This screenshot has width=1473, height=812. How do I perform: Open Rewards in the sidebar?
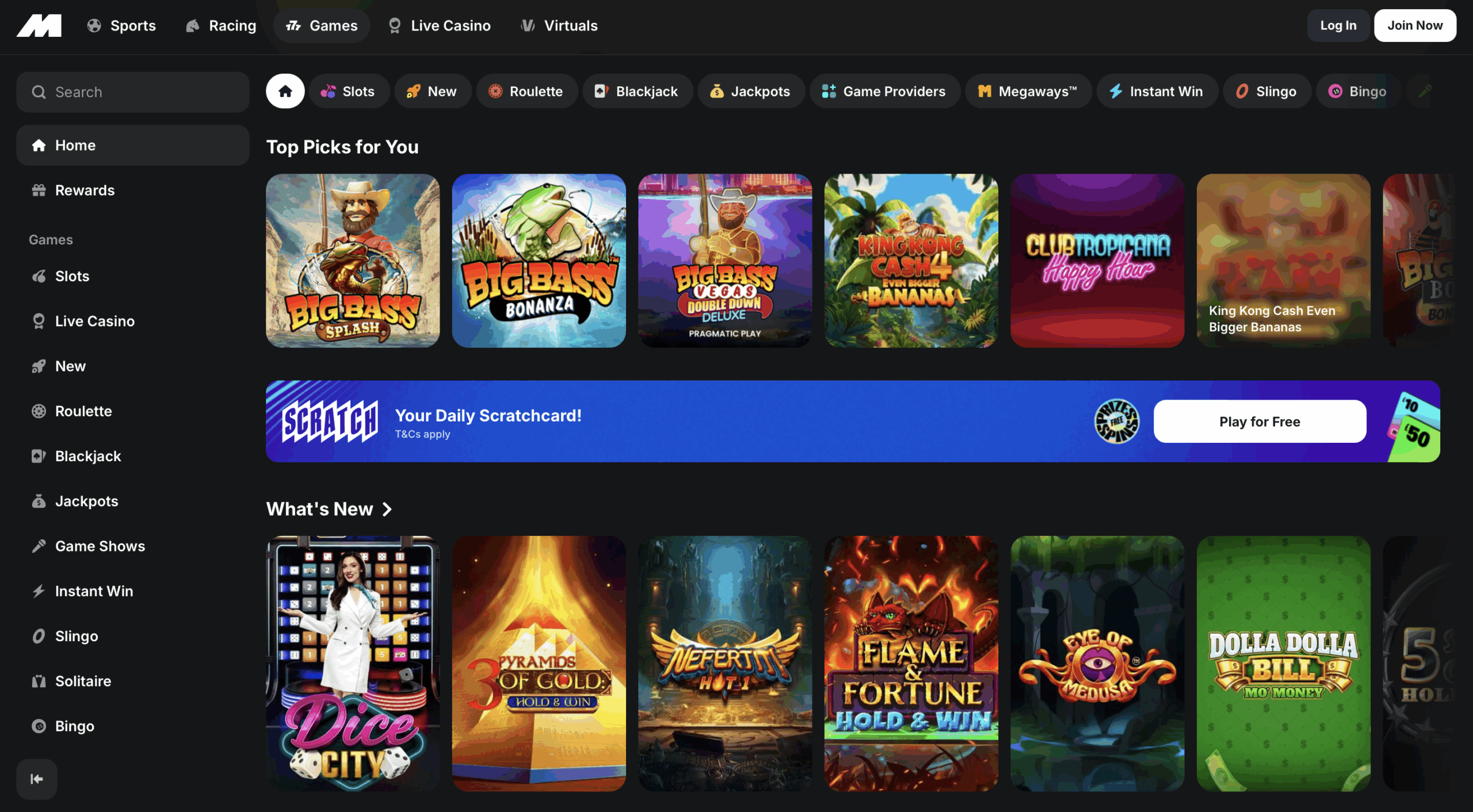tap(133, 190)
